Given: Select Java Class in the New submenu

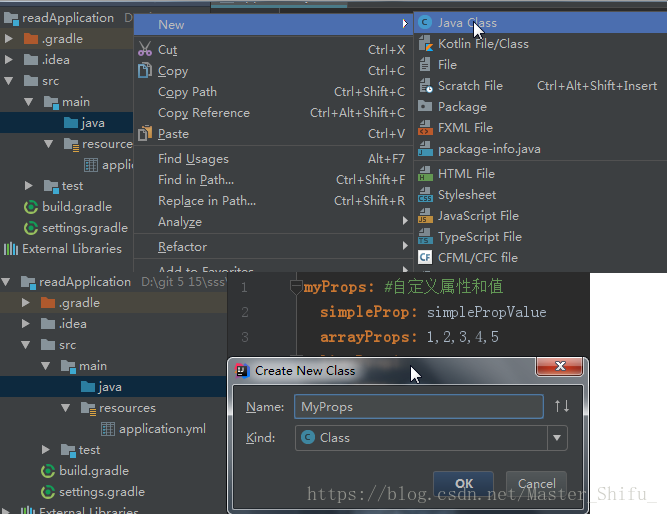Looking at the screenshot, I should (x=540, y=23).
